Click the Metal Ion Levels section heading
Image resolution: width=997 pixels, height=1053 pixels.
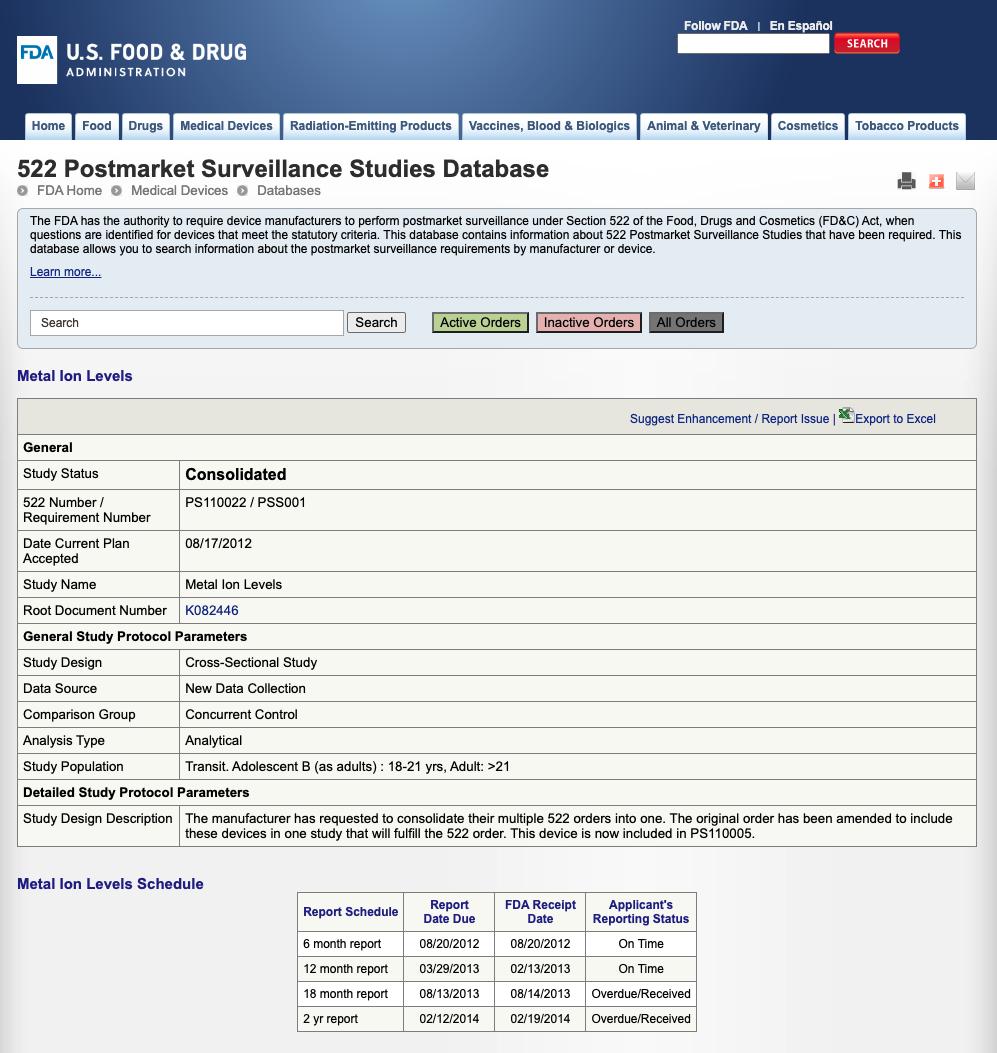[75, 376]
